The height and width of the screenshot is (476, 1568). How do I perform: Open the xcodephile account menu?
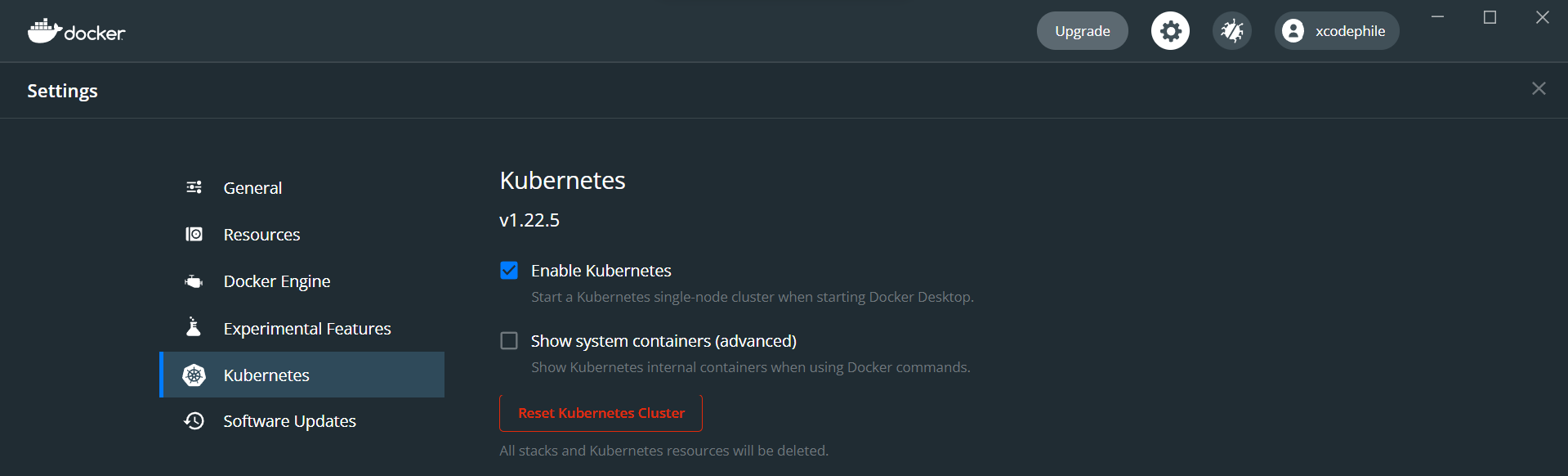1337,31
